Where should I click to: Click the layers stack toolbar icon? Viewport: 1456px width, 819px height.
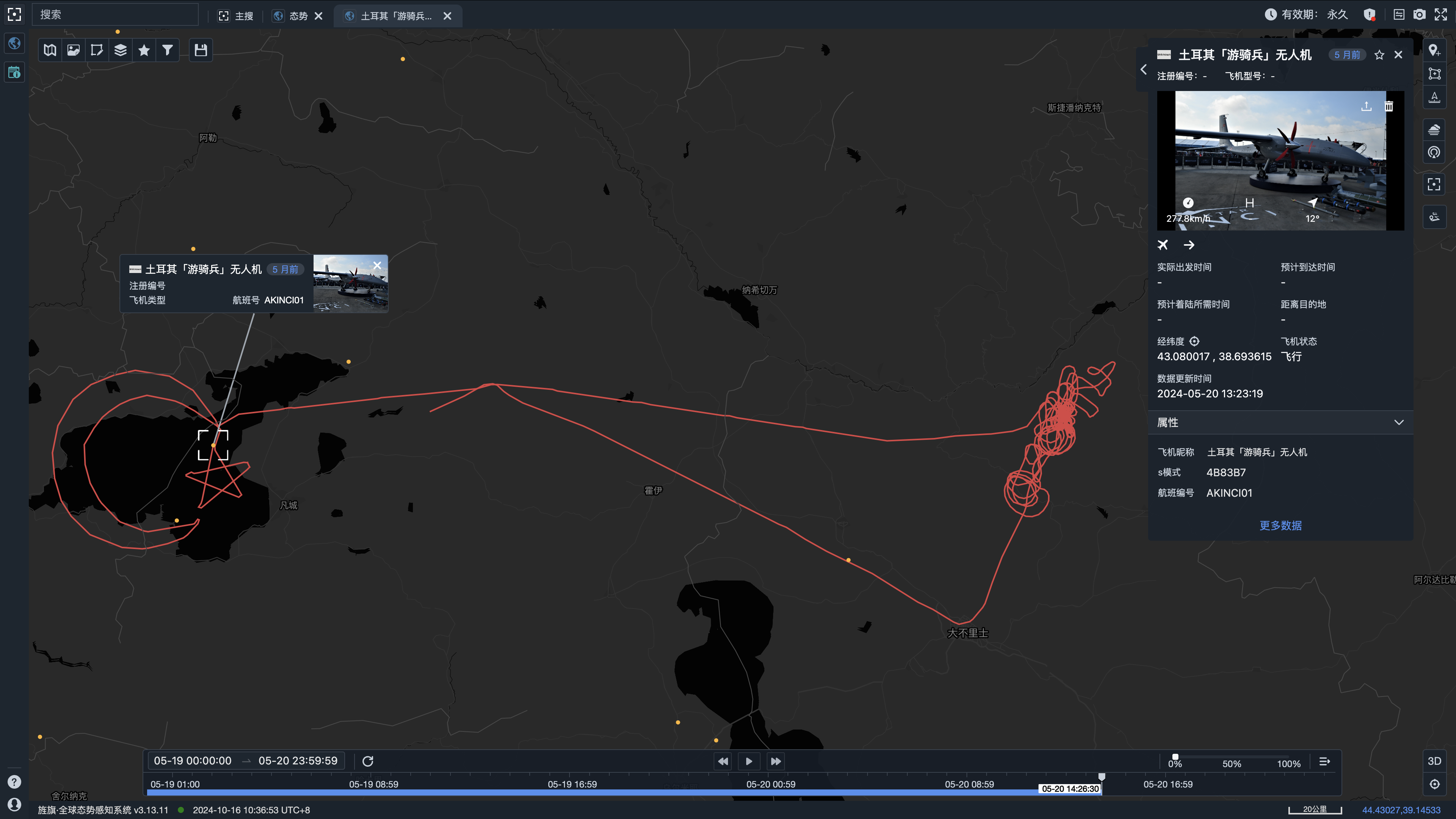121,50
